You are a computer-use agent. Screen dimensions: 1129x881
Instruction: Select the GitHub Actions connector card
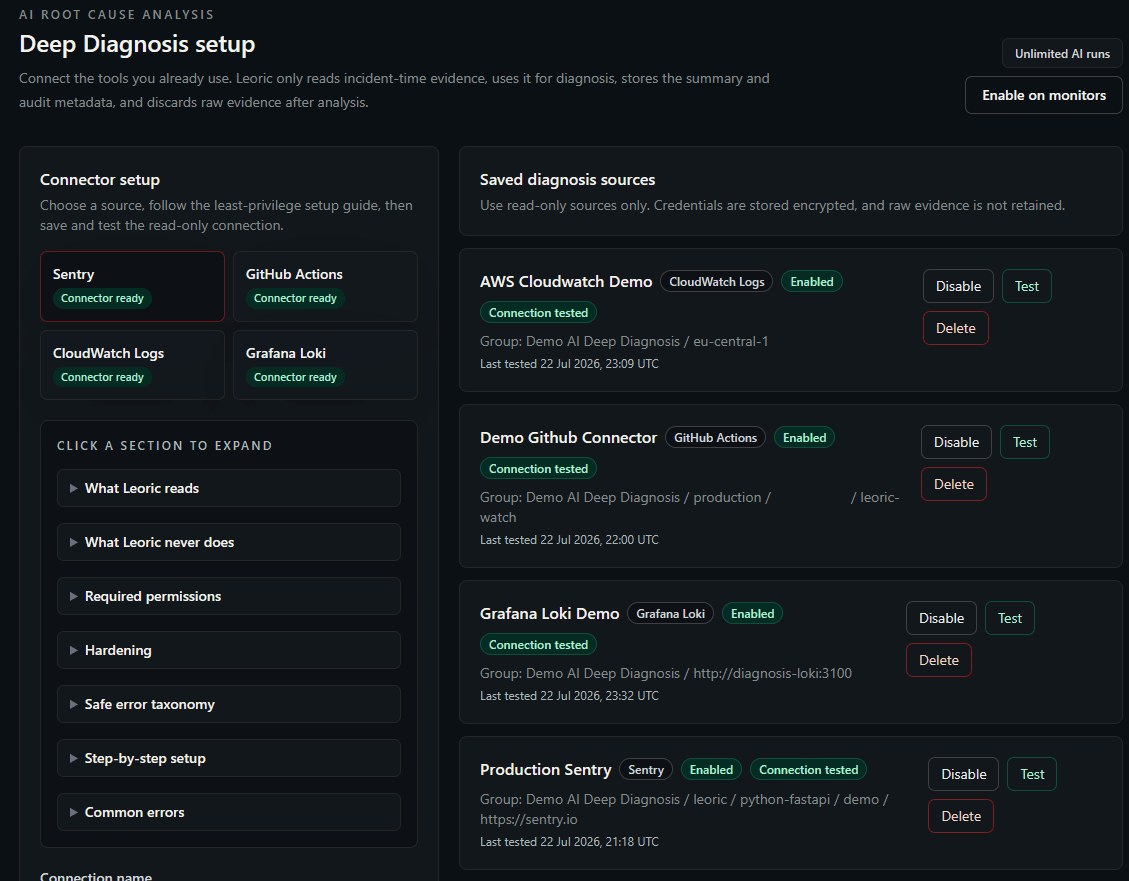pyautogui.click(x=325, y=286)
